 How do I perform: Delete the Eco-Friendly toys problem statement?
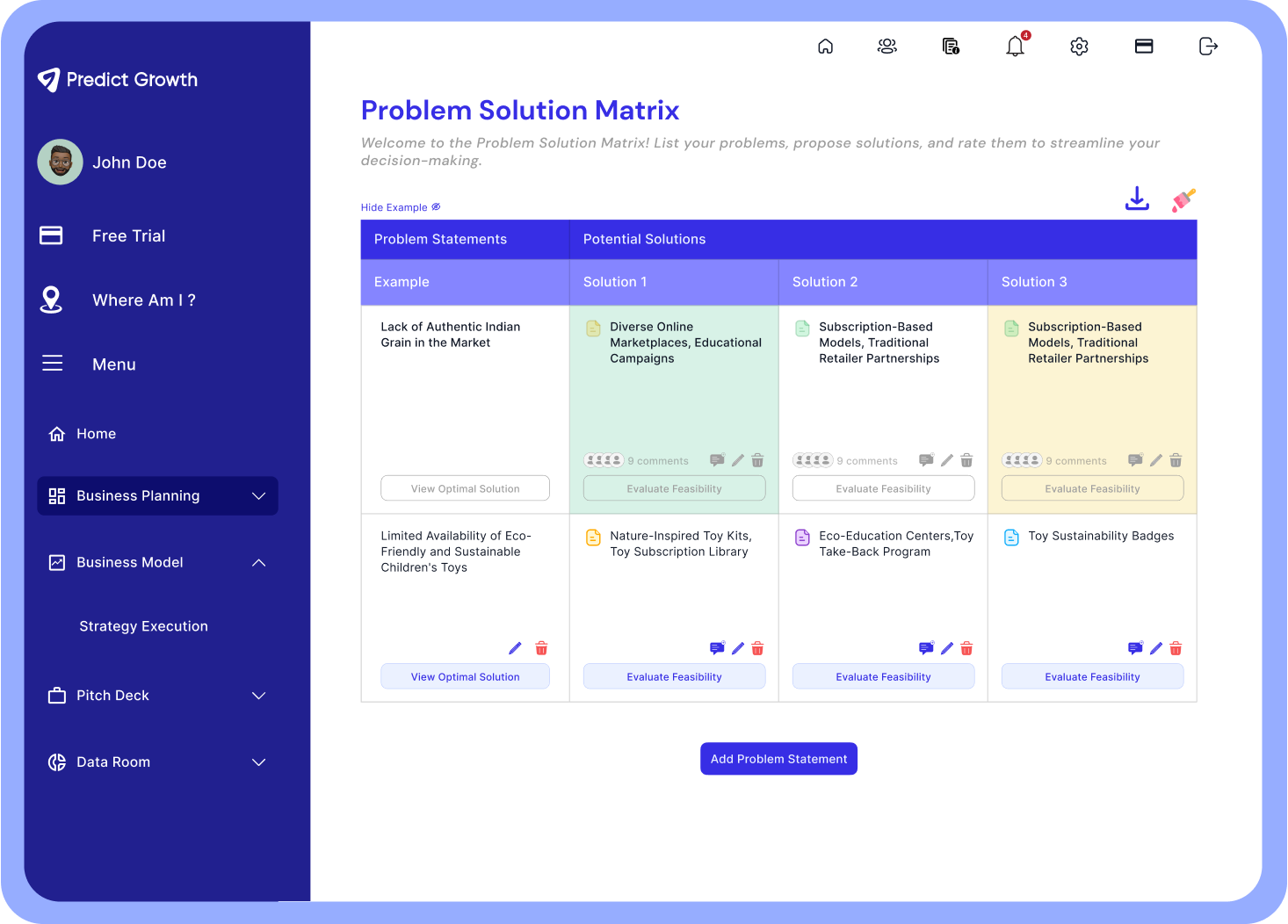coord(541,648)
